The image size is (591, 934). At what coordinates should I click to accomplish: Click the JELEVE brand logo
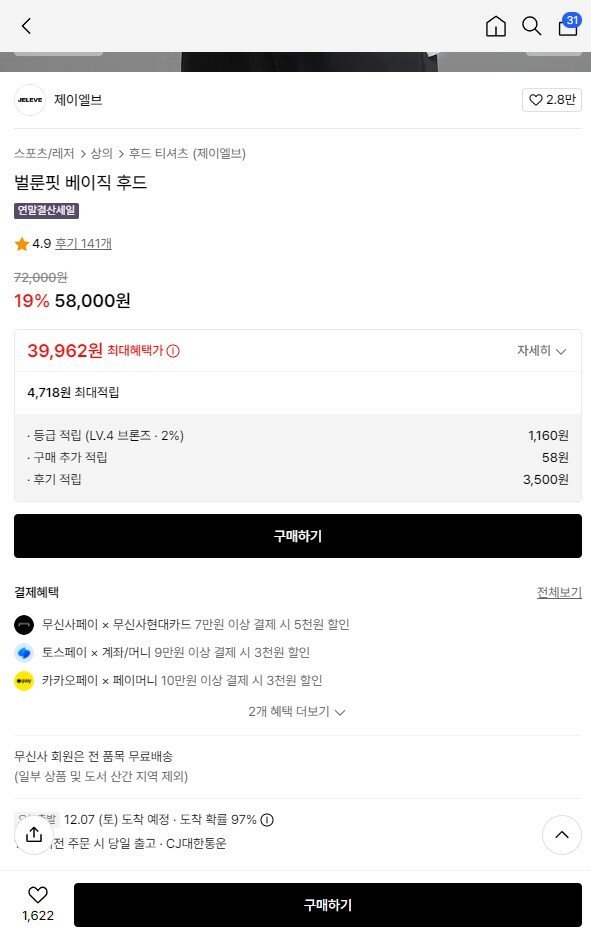30,100
